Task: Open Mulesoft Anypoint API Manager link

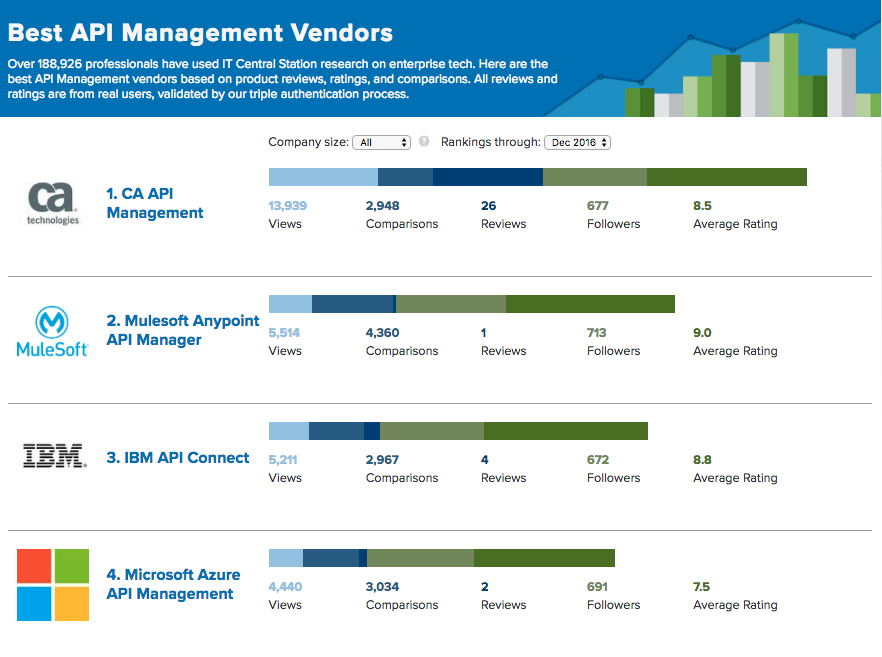Action: click(182, 330)
